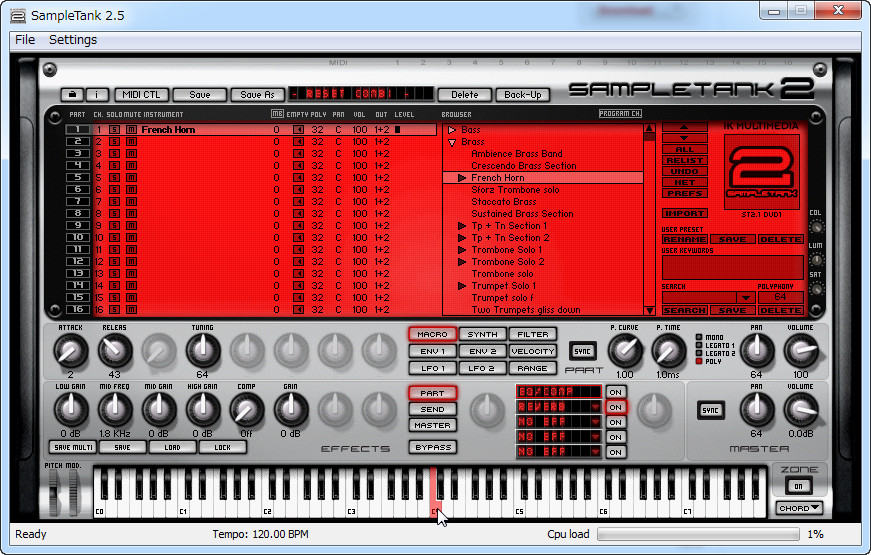Click the Comp knob in effects

(x=247, y=411)
